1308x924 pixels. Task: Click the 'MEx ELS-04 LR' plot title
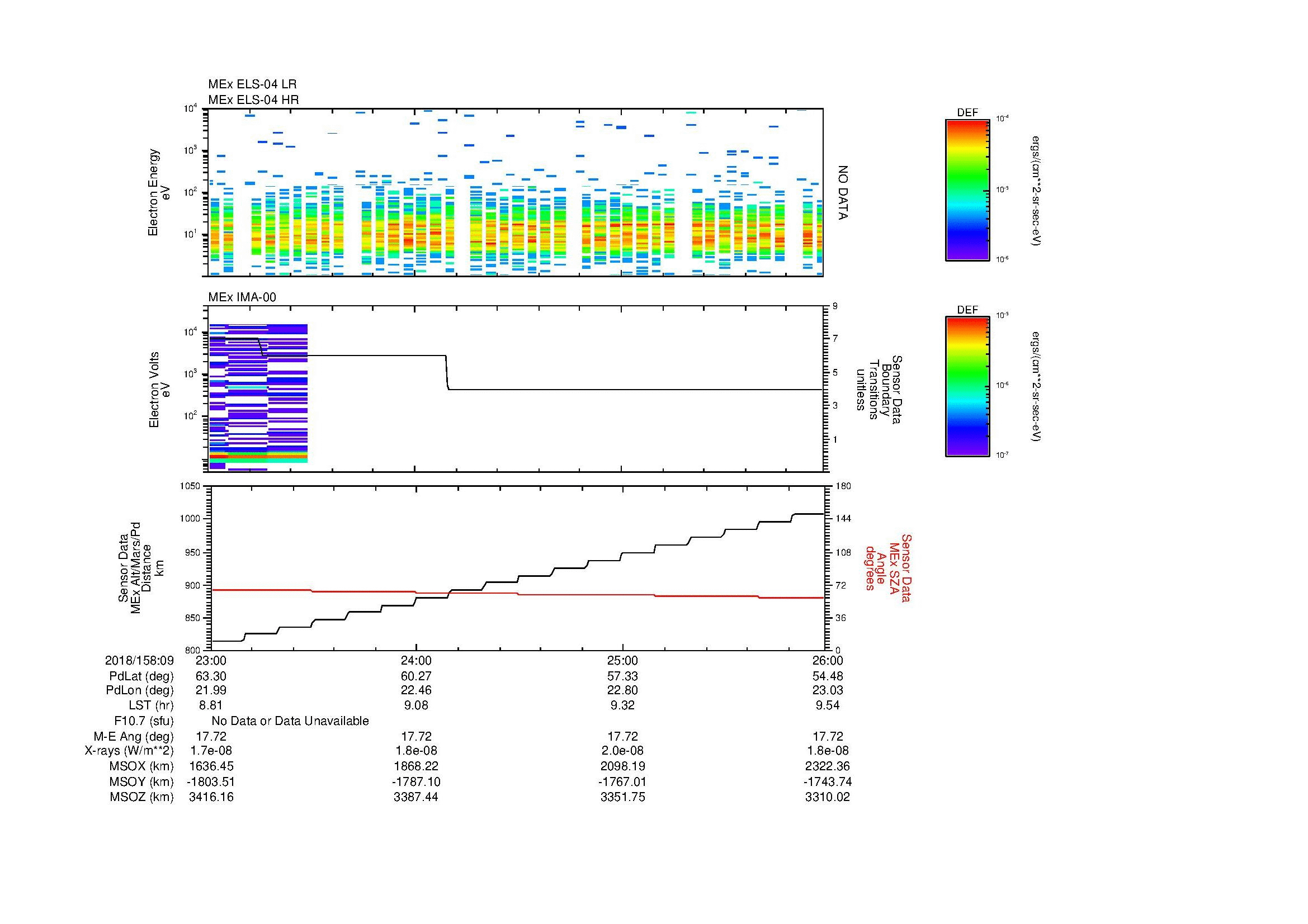pos(252,84)
